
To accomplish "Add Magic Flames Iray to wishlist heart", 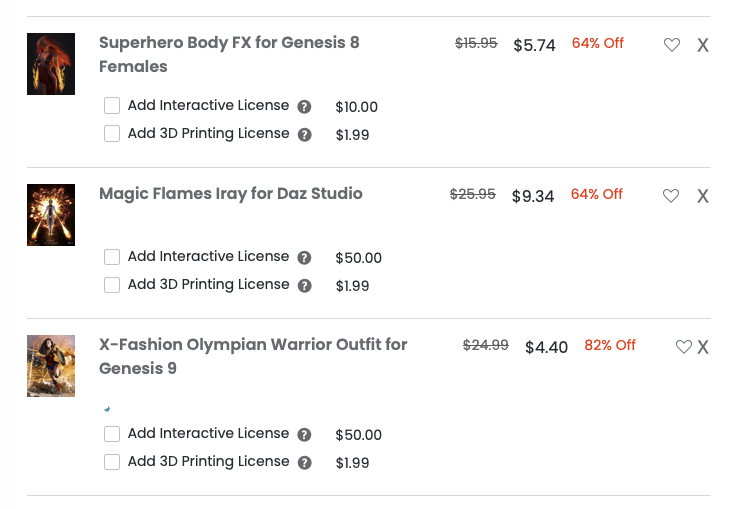I will click(x=671, y=196).
